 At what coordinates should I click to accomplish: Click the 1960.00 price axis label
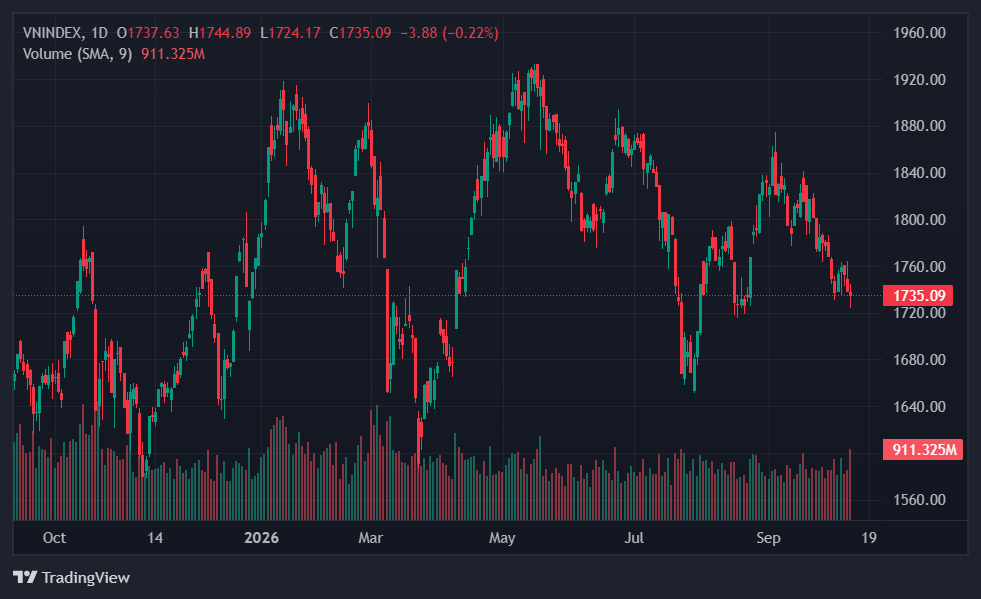pyautogui.click(x=919, y=33)
